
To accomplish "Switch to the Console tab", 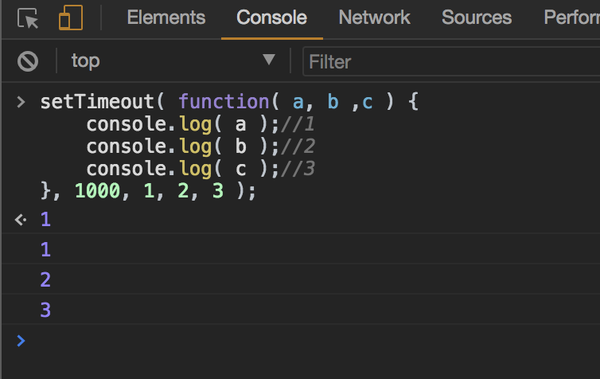I will 272,18.
